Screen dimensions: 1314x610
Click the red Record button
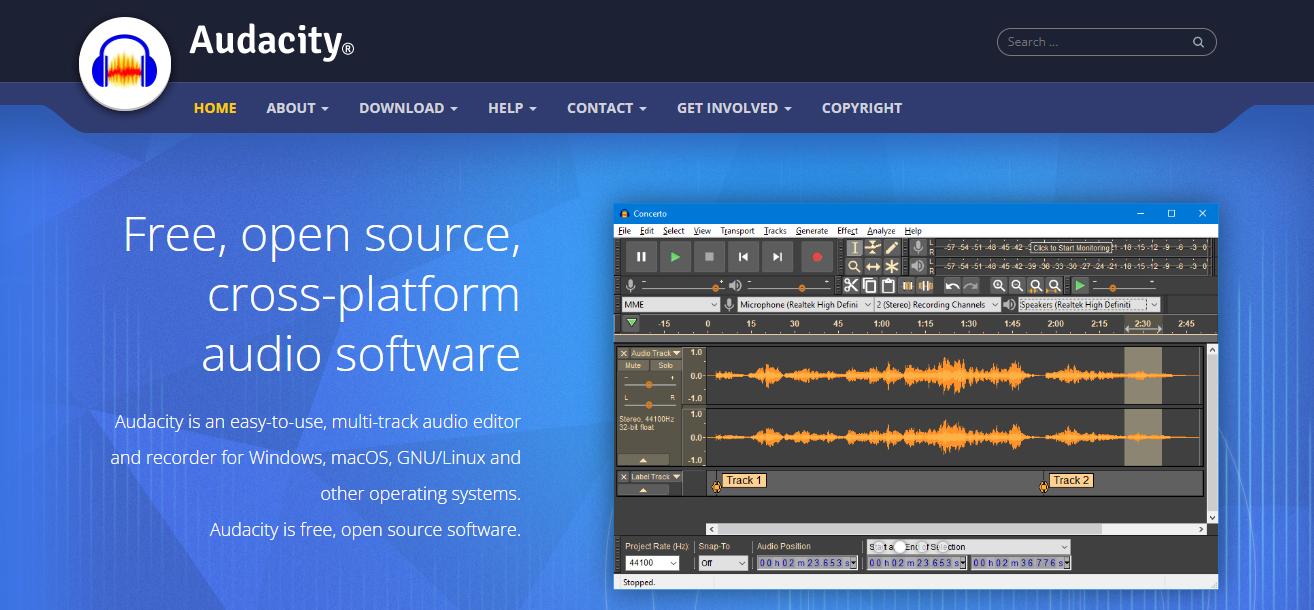(x=816, y=257)
